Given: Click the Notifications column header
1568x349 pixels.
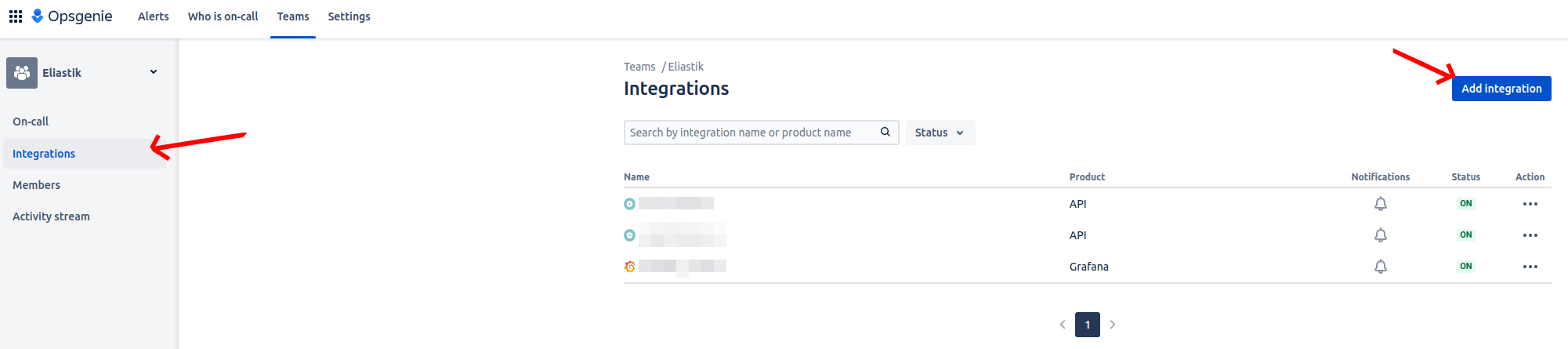Looking at the screenshot, I should point(1381,177).
